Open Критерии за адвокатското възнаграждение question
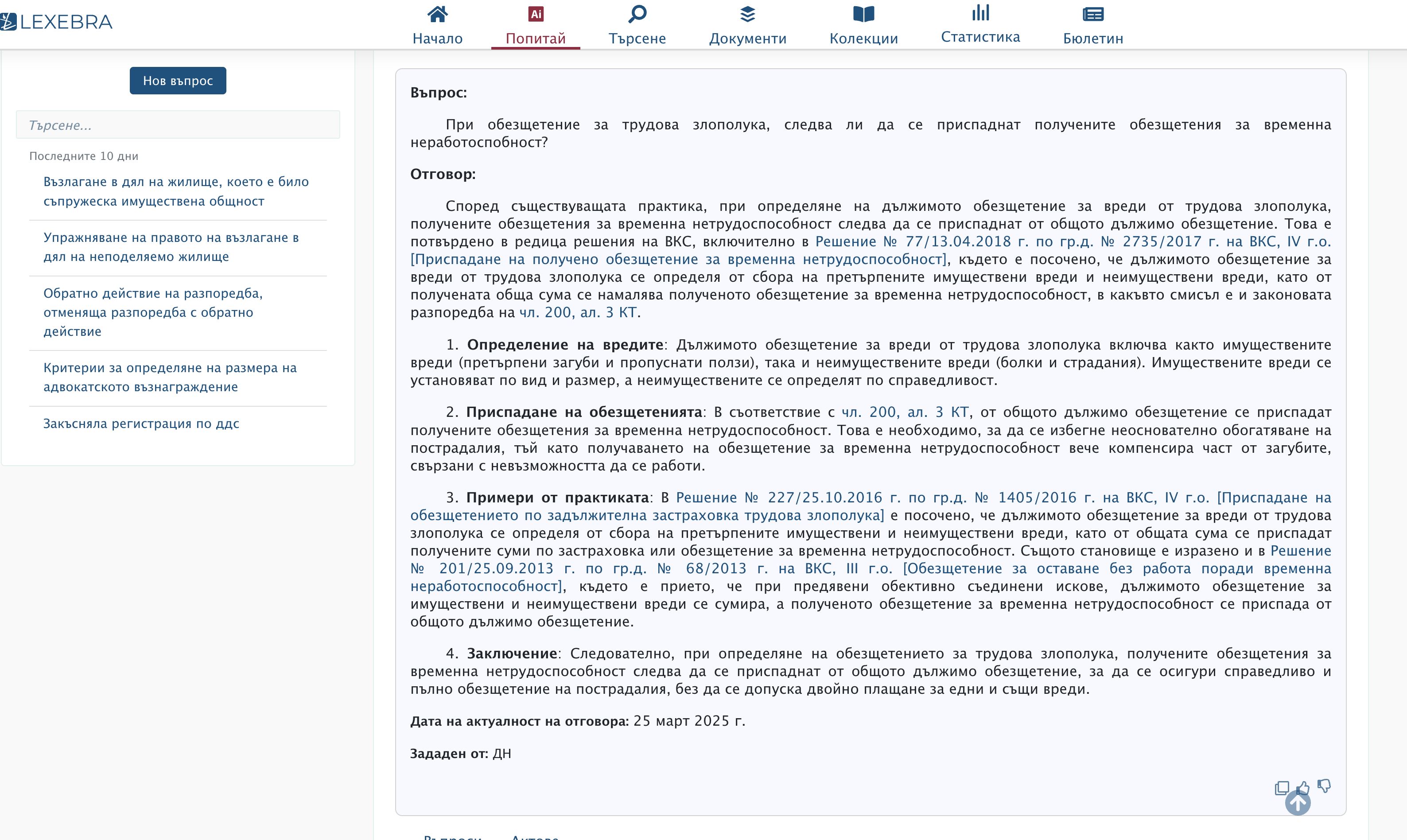Viewport: 1407px width, 840px height. click(x=170, y=377)
